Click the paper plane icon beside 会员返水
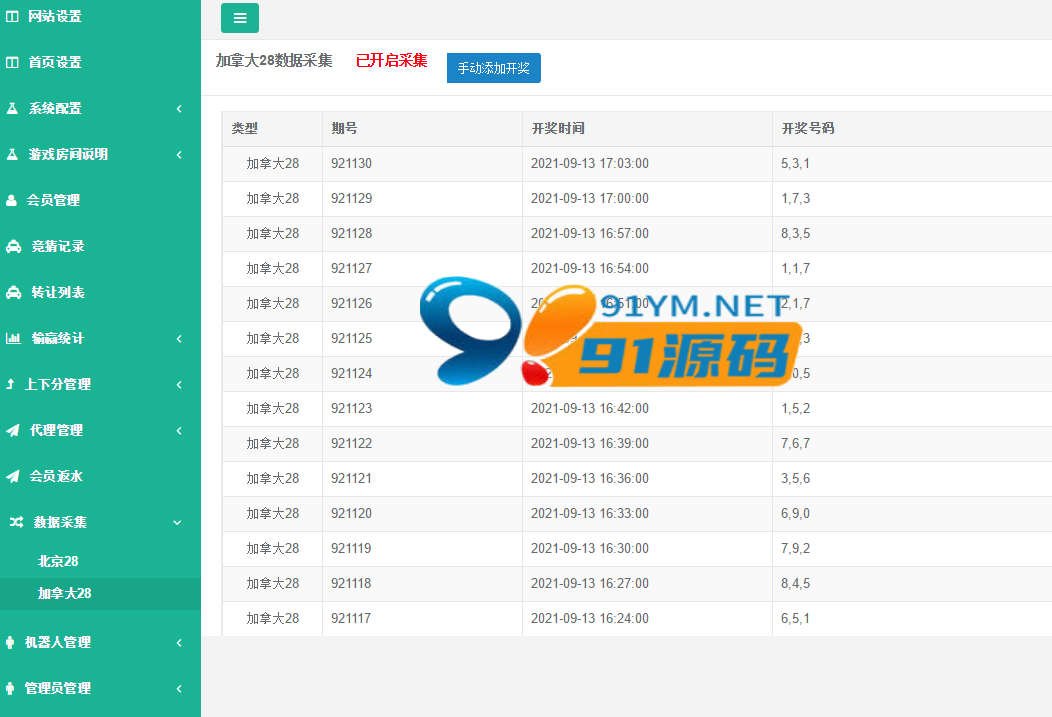This screenshot has height=717, width=1052. (13, 476)
